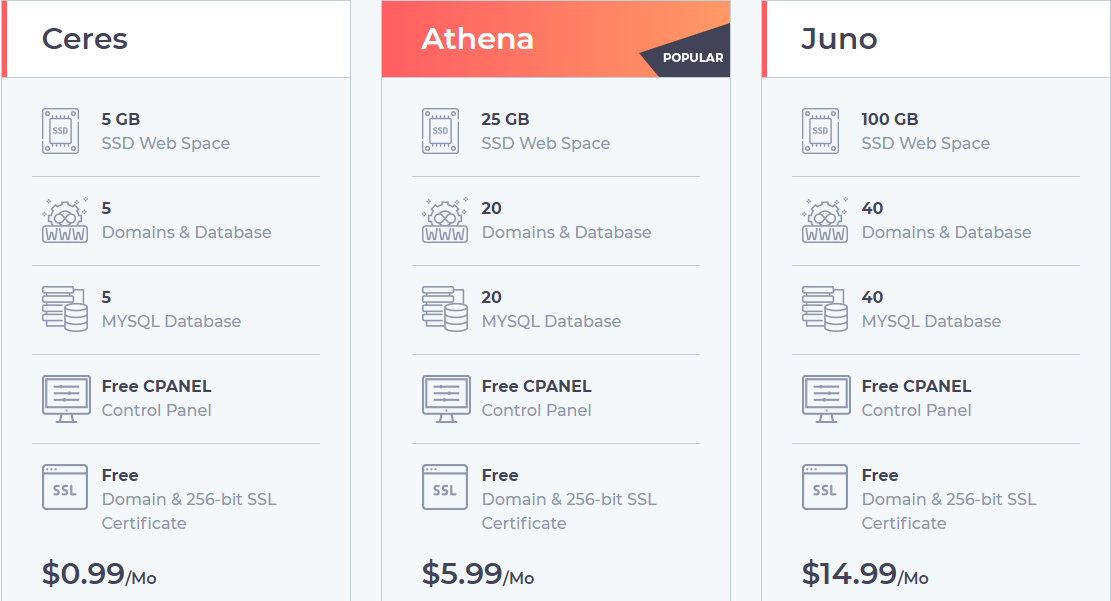Click the domains WWW icon in Juno plan
Image resolution: width=1111 pixels, height=601 pixels.
pyautogui.click(x=825, y=220)
